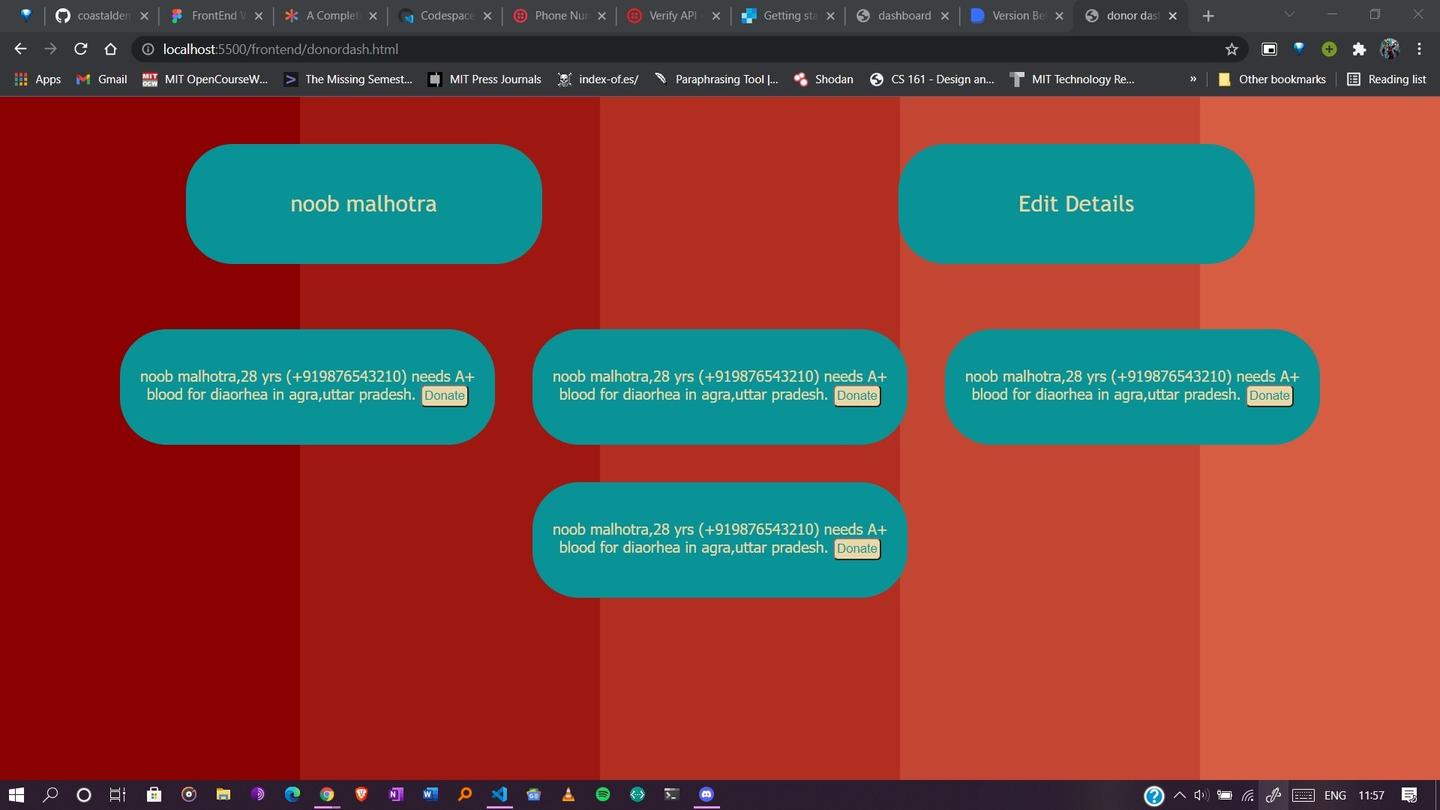The height and width of the screenshot is (810, 1440).
Task: Open the Apps bookmarks shortcut
Action: (x=37, y=79)
